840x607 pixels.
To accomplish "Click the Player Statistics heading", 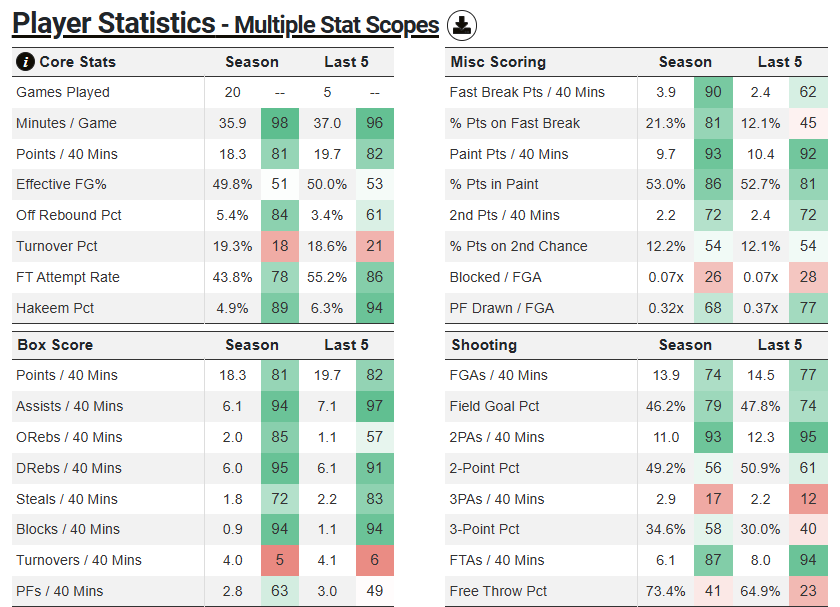I will pos(114,24).
